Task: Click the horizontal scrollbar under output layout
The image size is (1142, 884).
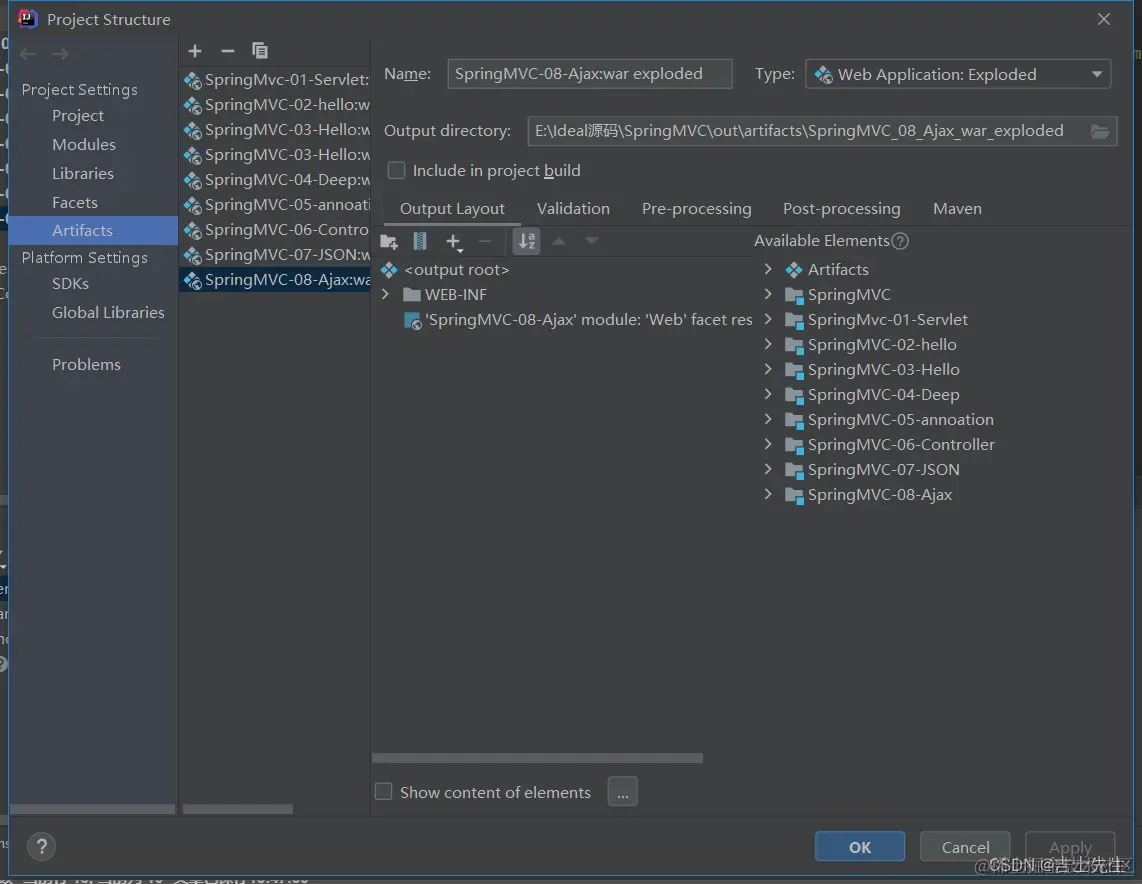Action: point(537,758)
